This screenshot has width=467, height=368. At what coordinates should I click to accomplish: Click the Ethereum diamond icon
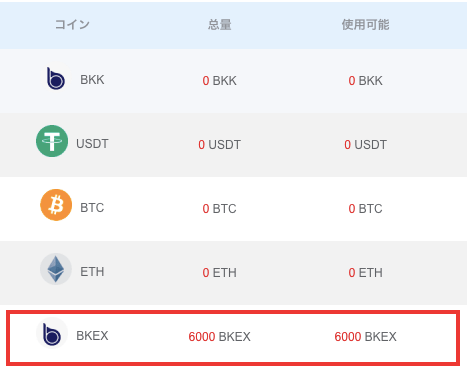coord(56,269)
